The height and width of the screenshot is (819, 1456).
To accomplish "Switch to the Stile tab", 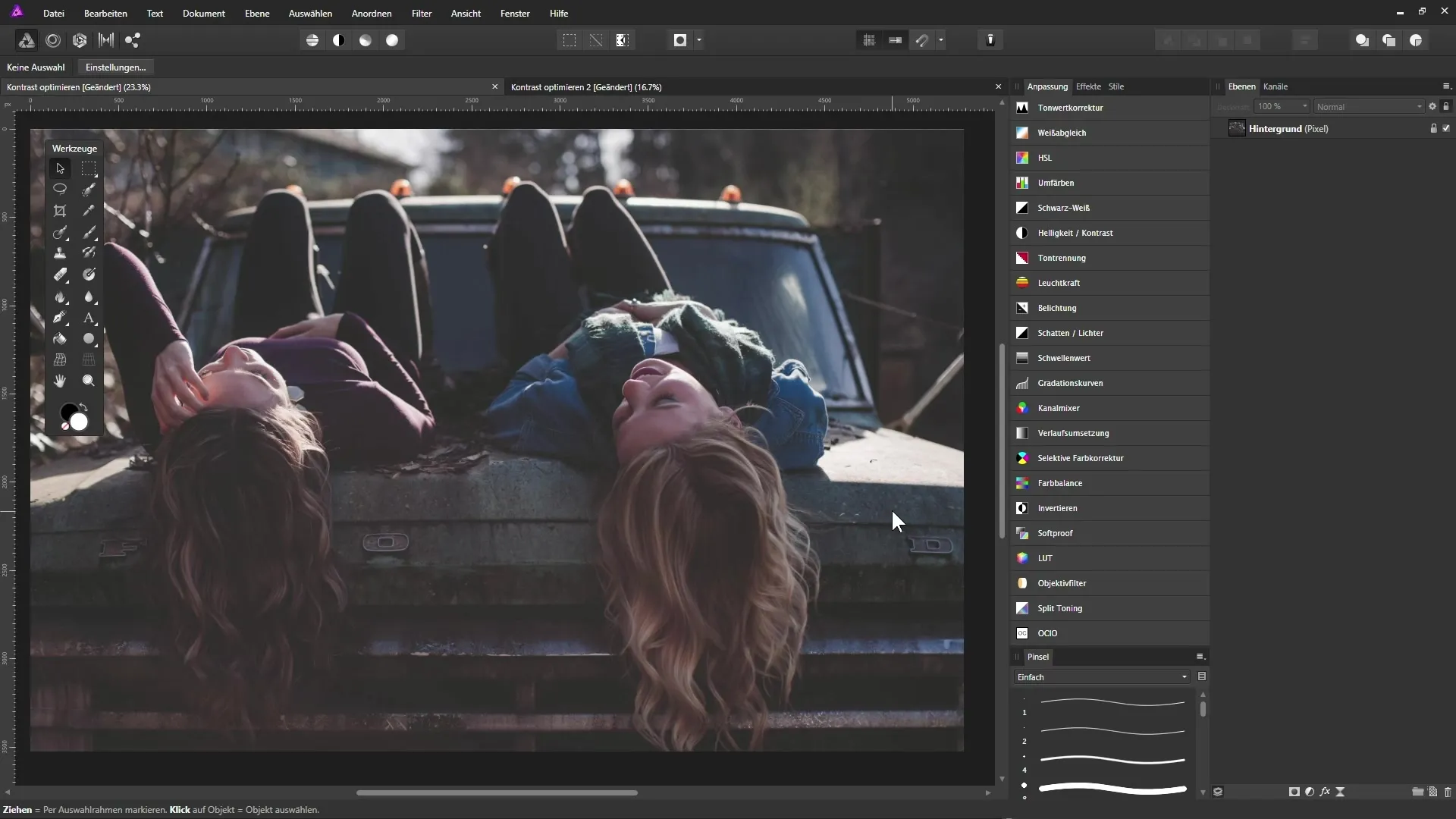I will (1116, 86).
